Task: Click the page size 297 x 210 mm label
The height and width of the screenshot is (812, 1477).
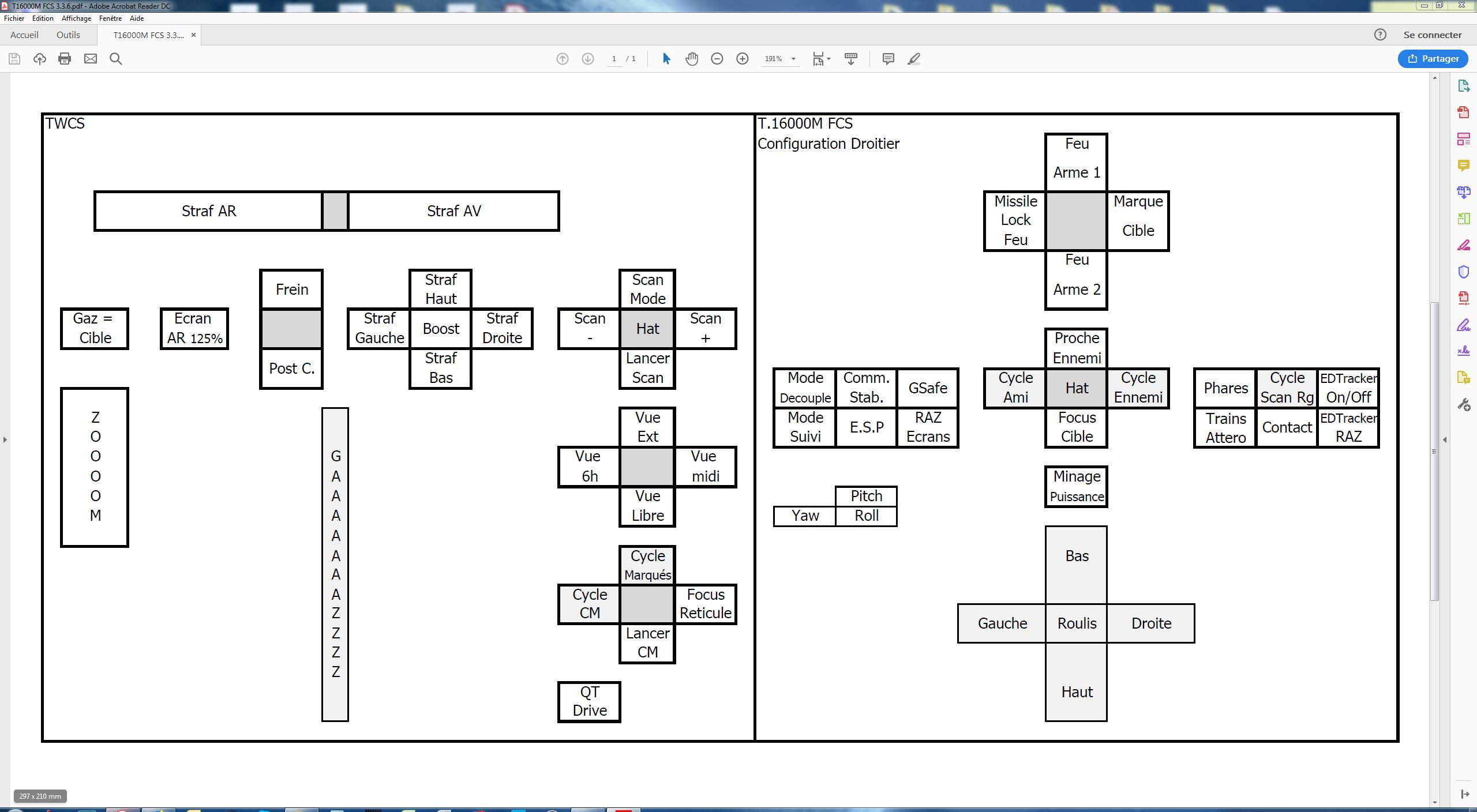Action: (40, 796)
